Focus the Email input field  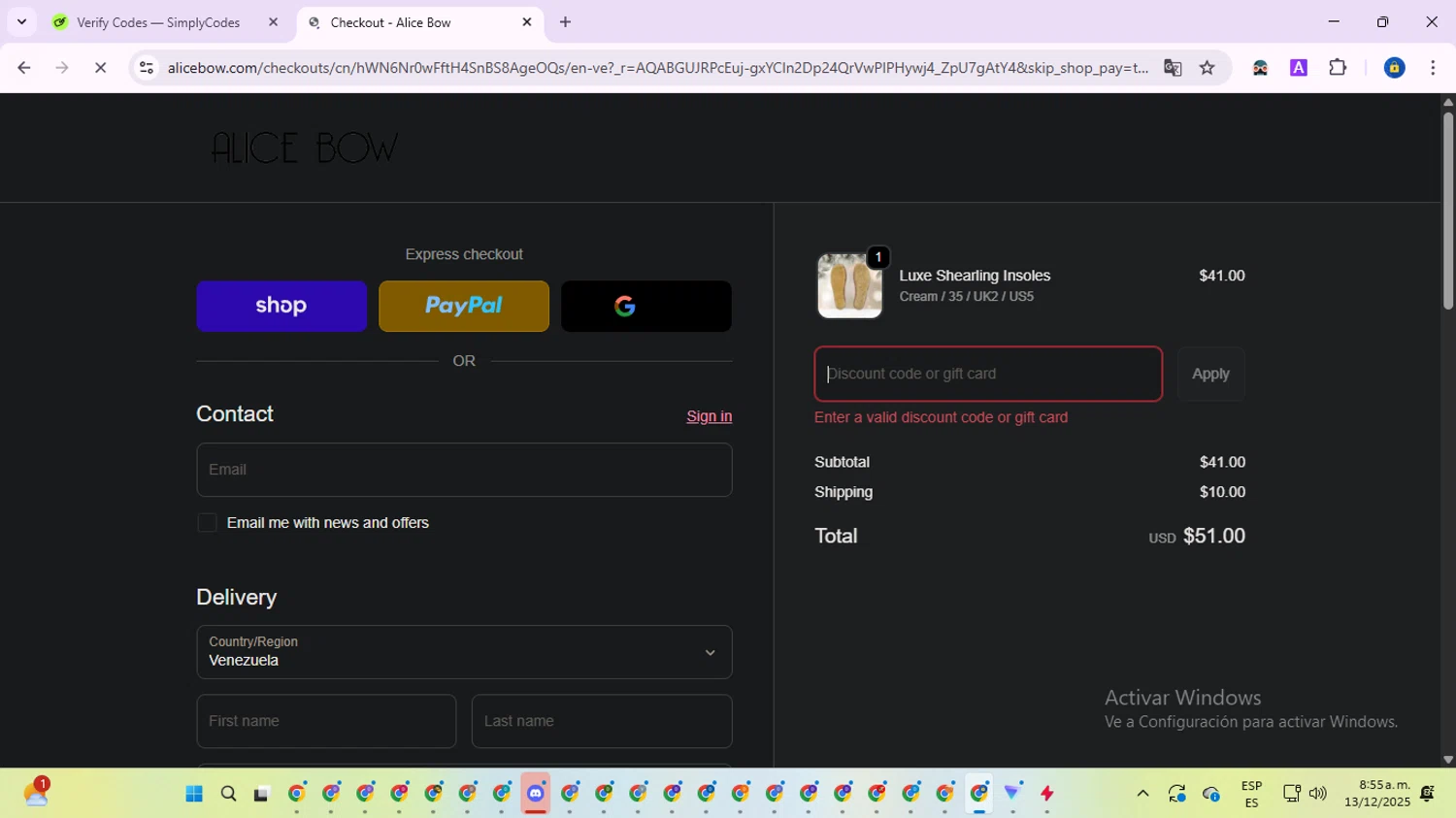tap(464, 470)
